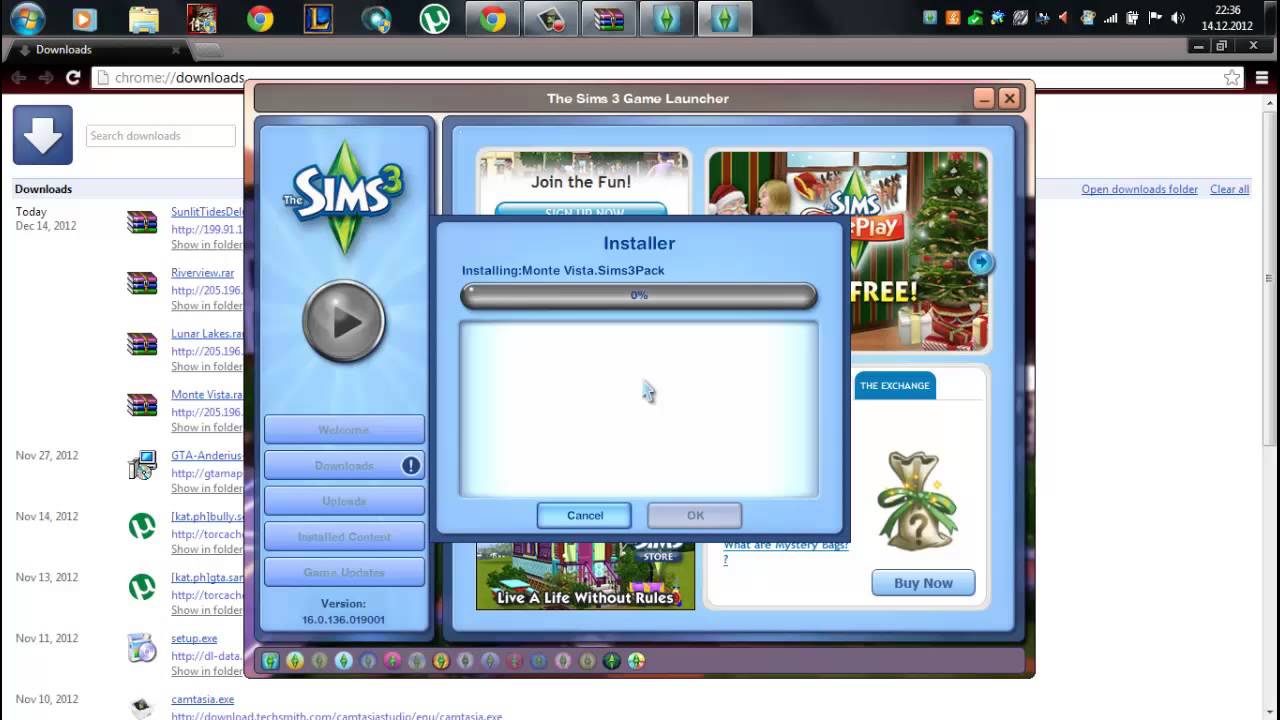
Task: Open the camtasia.exe download link
Action: pos(202,700)
